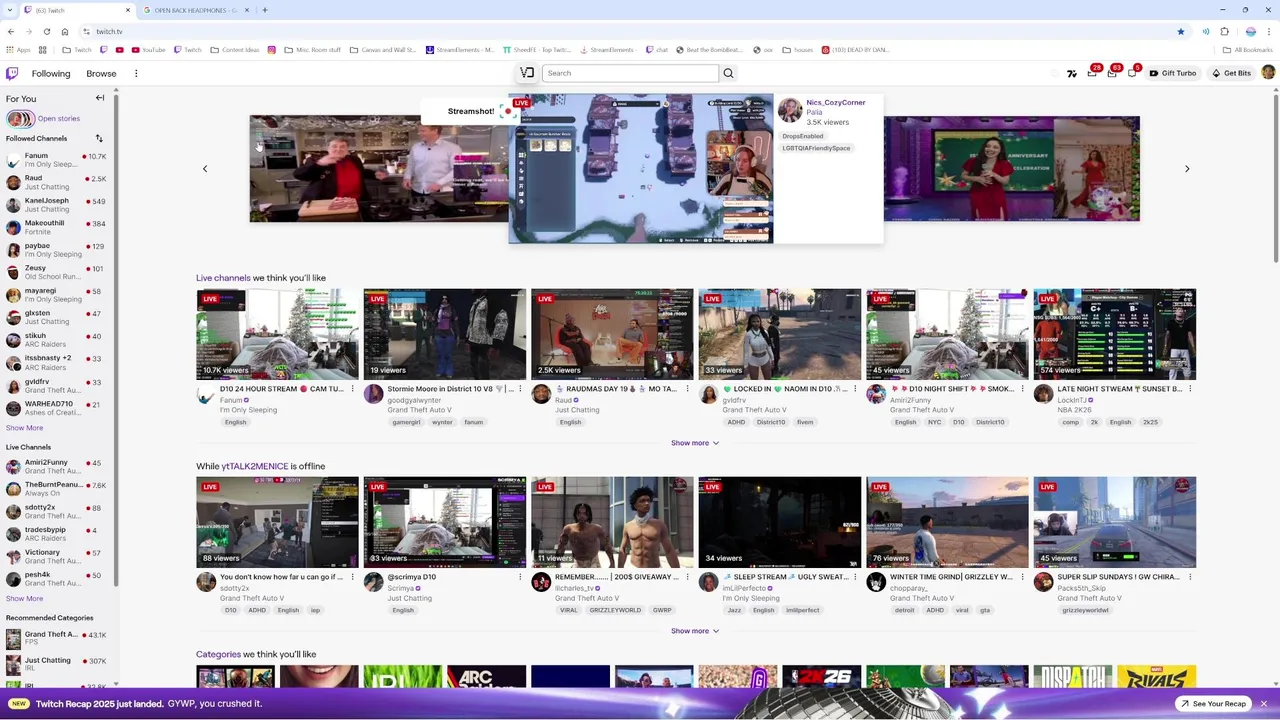
Task: Open RAUDMAS DAY 19 stream thumbnail
Action: coord(612,334)
